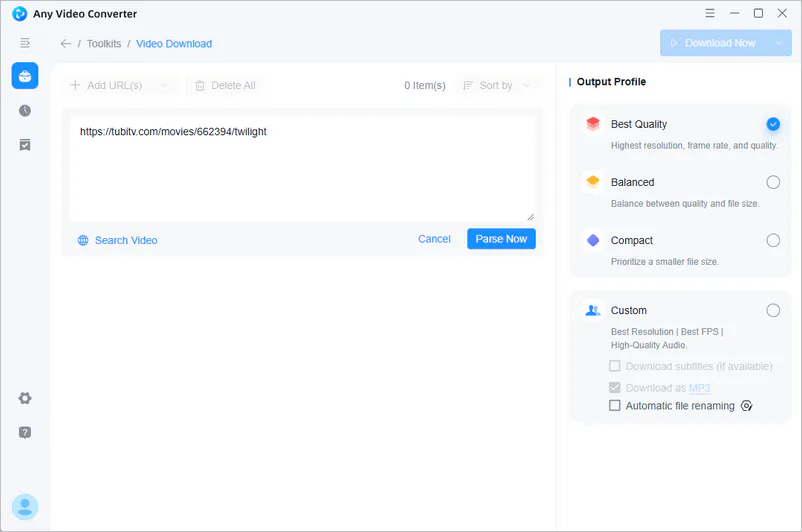
Task: Click Video Download breadcrumb
Action: [x=174, y=43]
